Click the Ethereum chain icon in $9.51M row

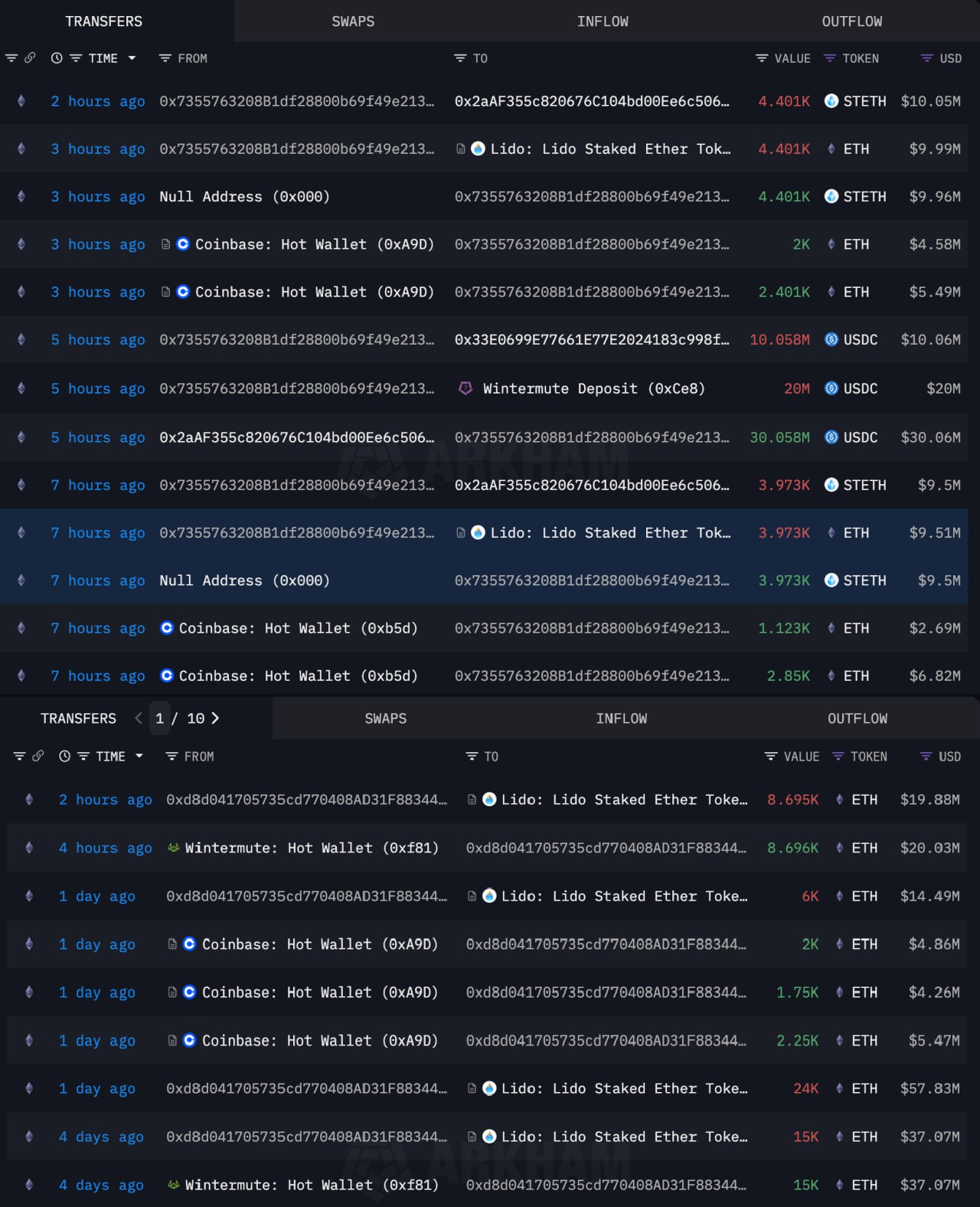pos(21,532)
